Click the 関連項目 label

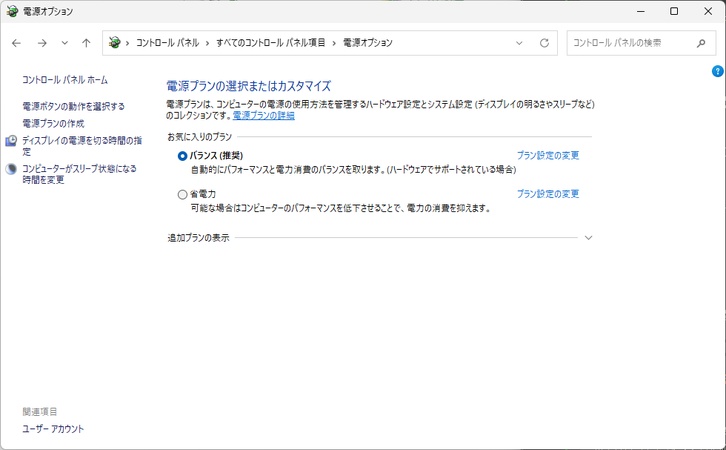[40, 411]
